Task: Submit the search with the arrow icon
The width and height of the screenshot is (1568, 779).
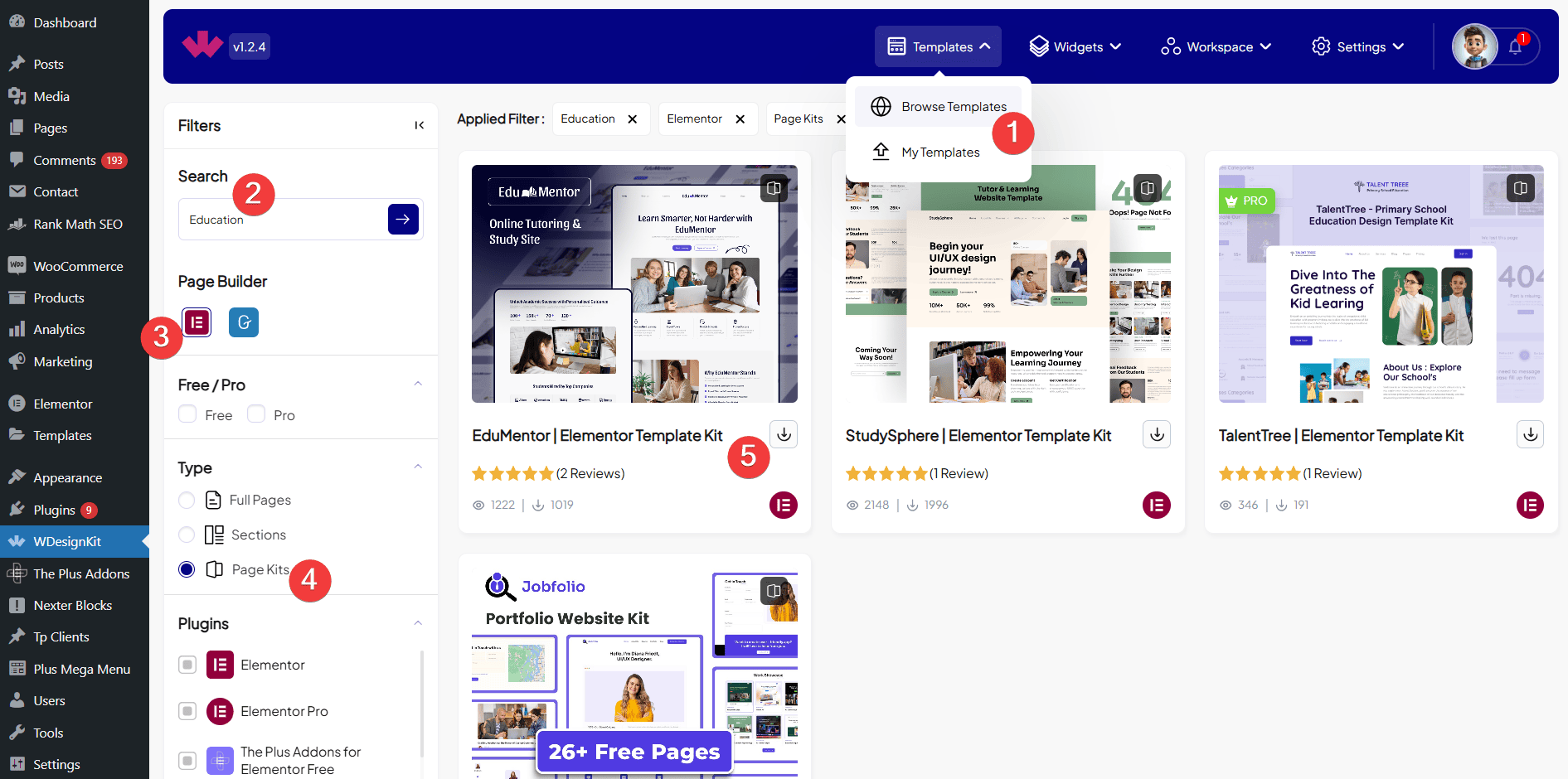Action: coord(403,219)
